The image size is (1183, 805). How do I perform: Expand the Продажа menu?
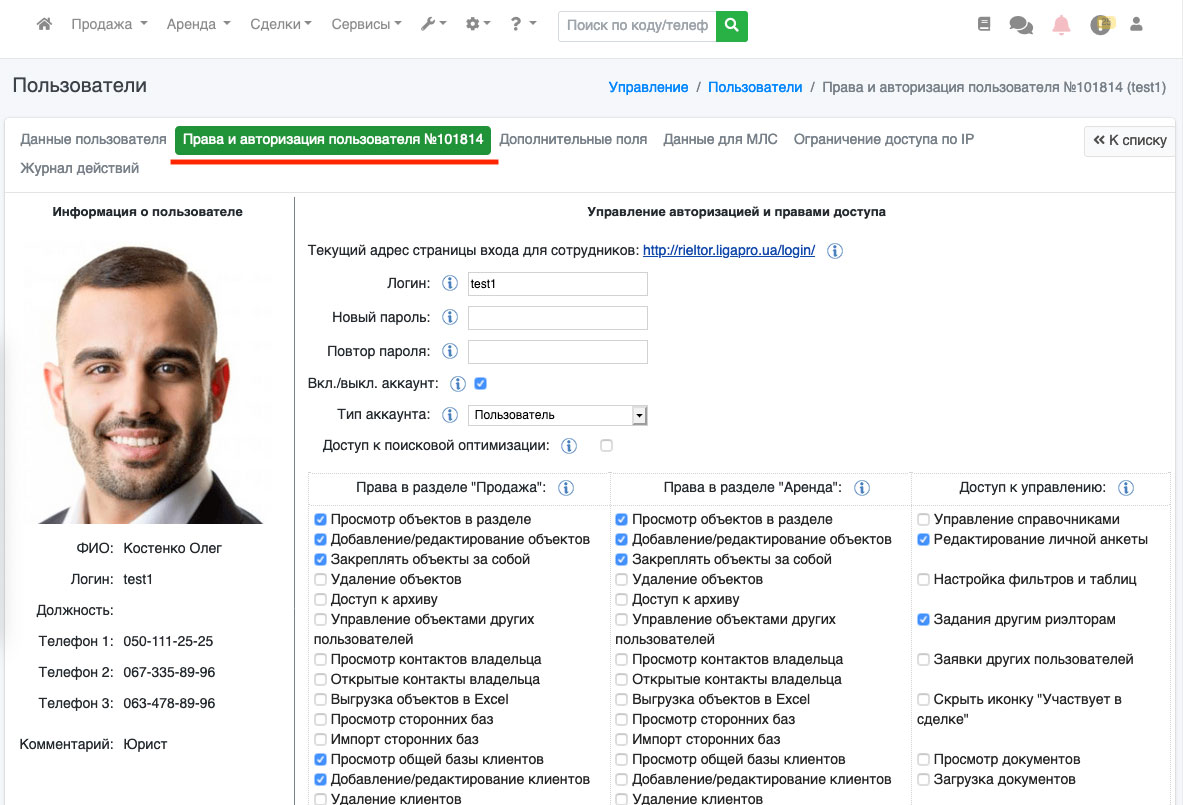(x=109, y=25)
